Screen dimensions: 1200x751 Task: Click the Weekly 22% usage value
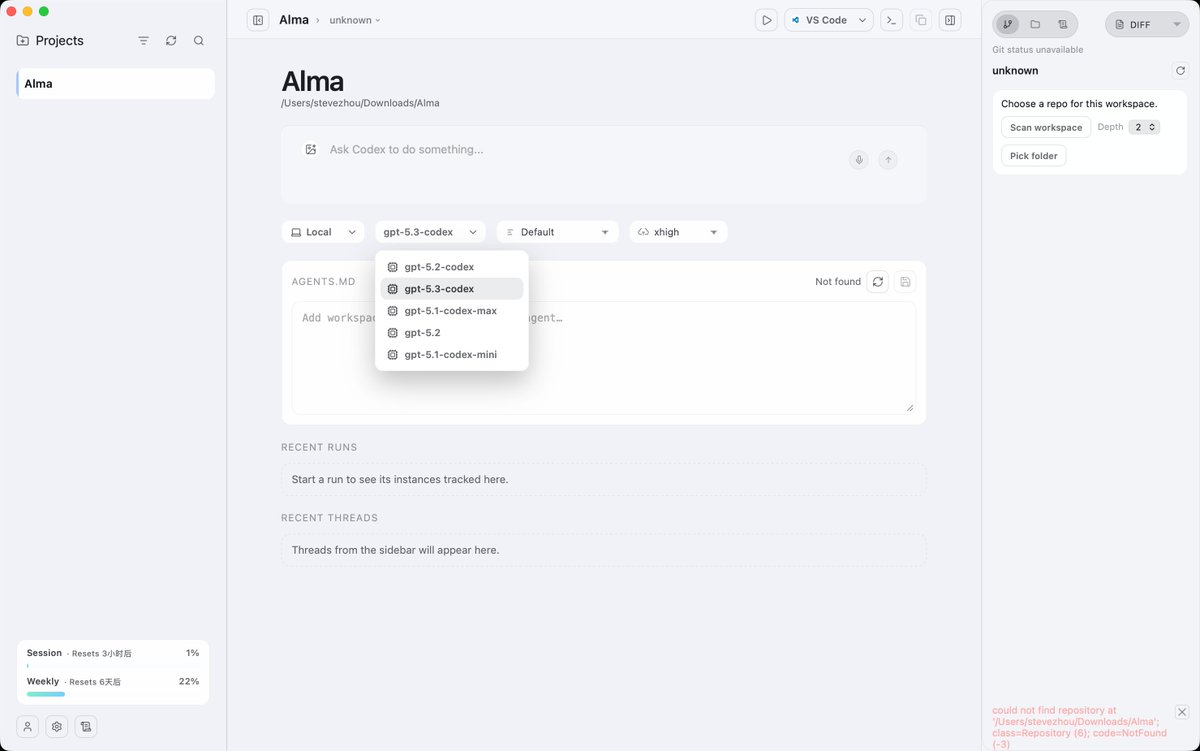[189, 681]
